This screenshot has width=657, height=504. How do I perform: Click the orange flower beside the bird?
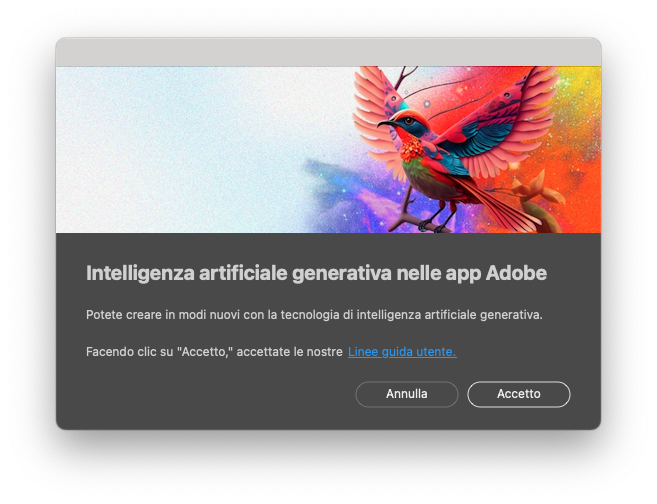click(x=534, y=189)
